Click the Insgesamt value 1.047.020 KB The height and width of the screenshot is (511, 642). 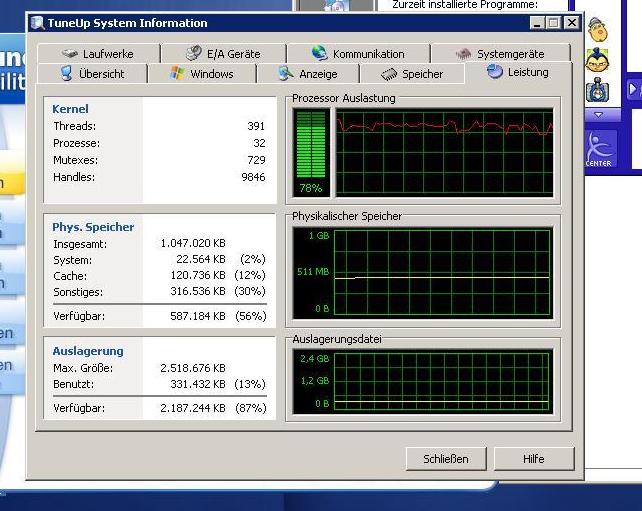[193, 243]
